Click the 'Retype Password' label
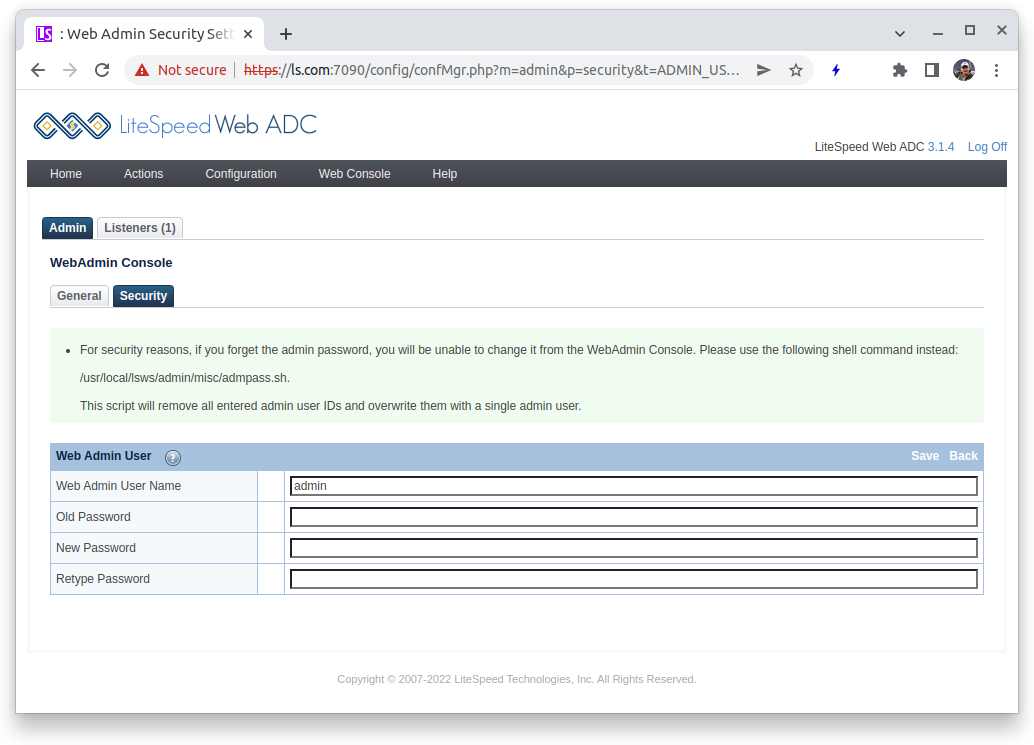The height and width of the screenshot is (745, 1034). click(103, 579)
